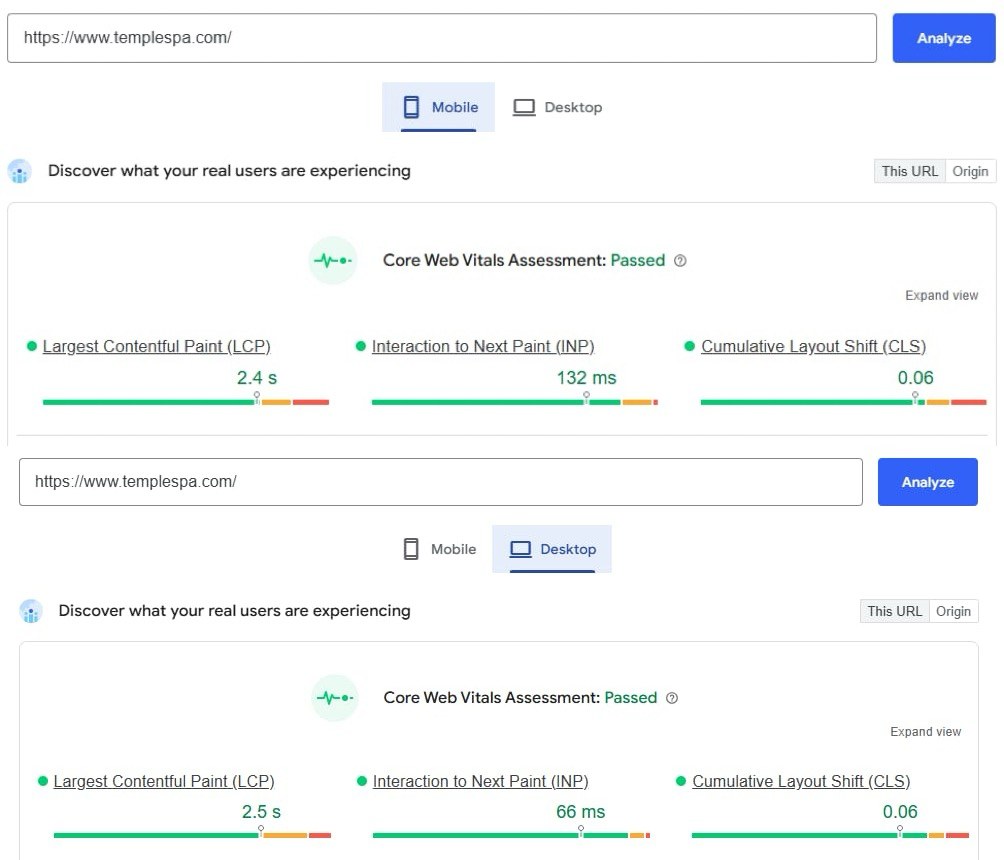Click the Analyze button in the lower report
This screenshot has width=1004, height=860.
pos(927,482)
